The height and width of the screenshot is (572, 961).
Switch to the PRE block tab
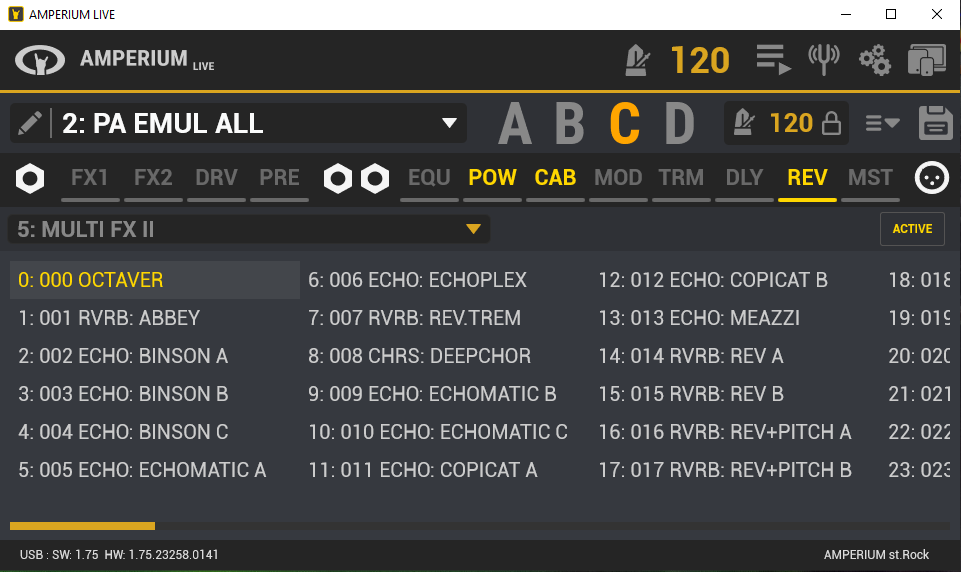[279, 178]
